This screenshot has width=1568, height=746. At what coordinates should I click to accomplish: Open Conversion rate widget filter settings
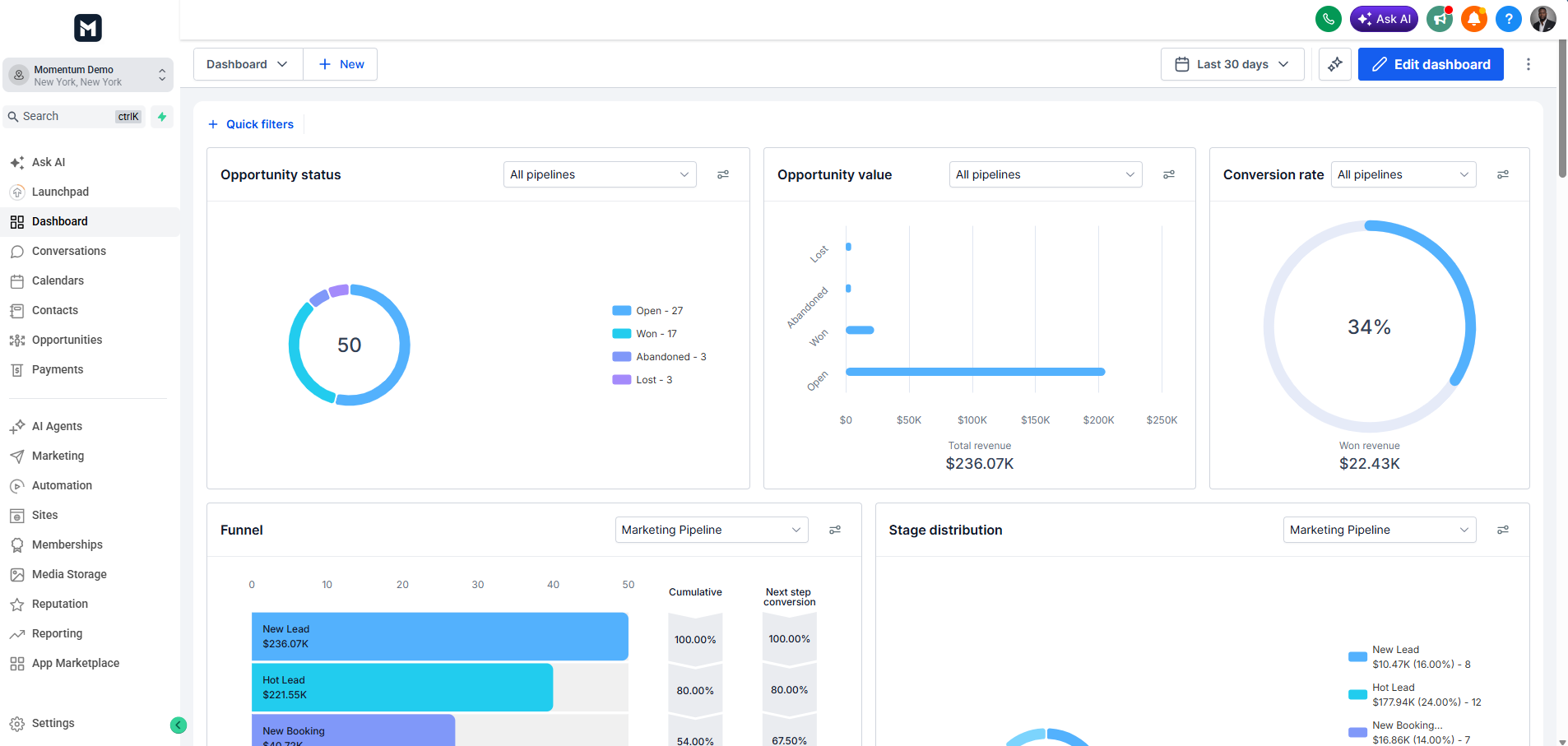click(1503, 174)
